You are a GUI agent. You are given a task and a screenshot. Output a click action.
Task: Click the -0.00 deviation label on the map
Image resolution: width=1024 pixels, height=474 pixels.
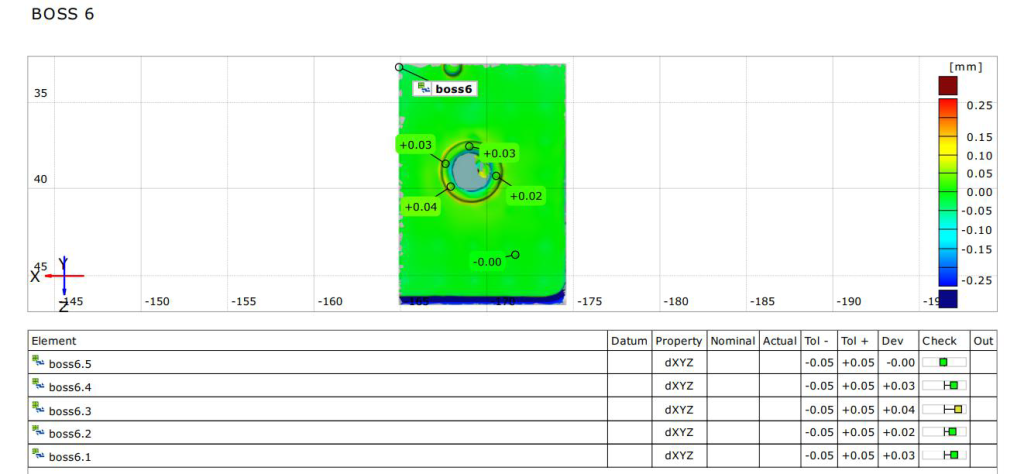pyautogui.click(x=487, y=262)
